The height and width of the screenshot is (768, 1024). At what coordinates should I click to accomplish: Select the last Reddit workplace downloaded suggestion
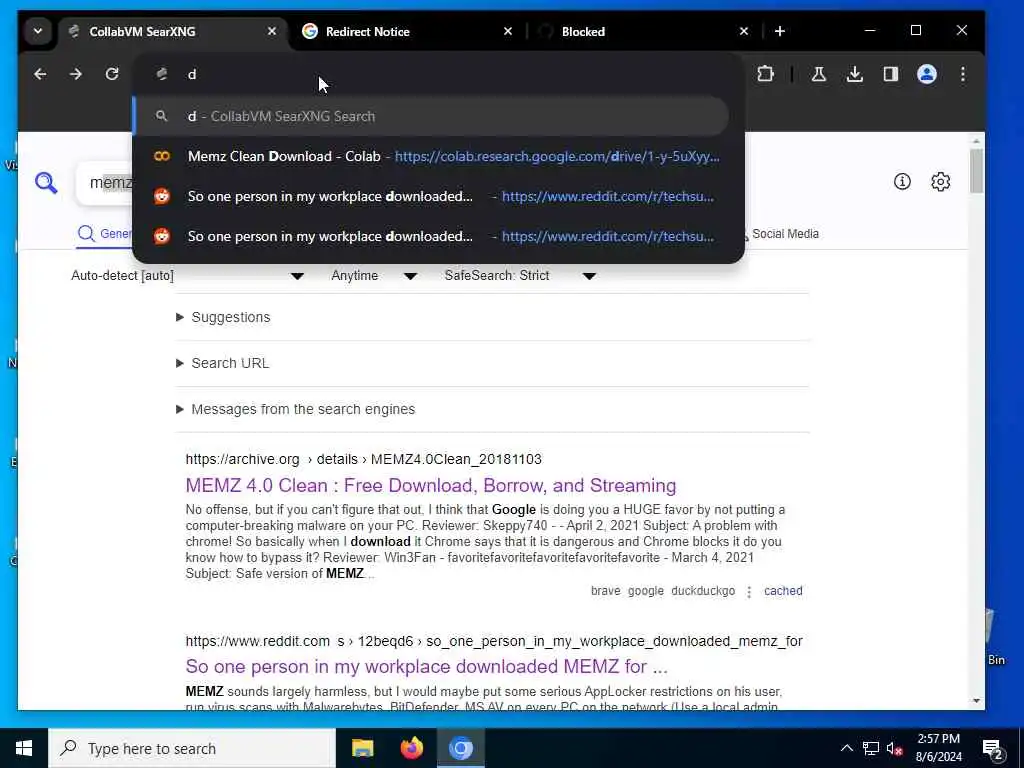[x=438, y=236]
